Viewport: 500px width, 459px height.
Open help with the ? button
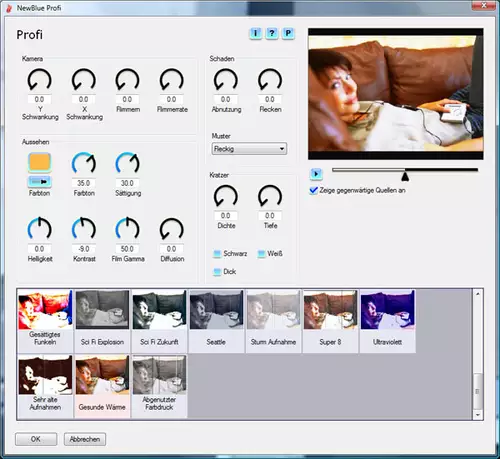272,33
